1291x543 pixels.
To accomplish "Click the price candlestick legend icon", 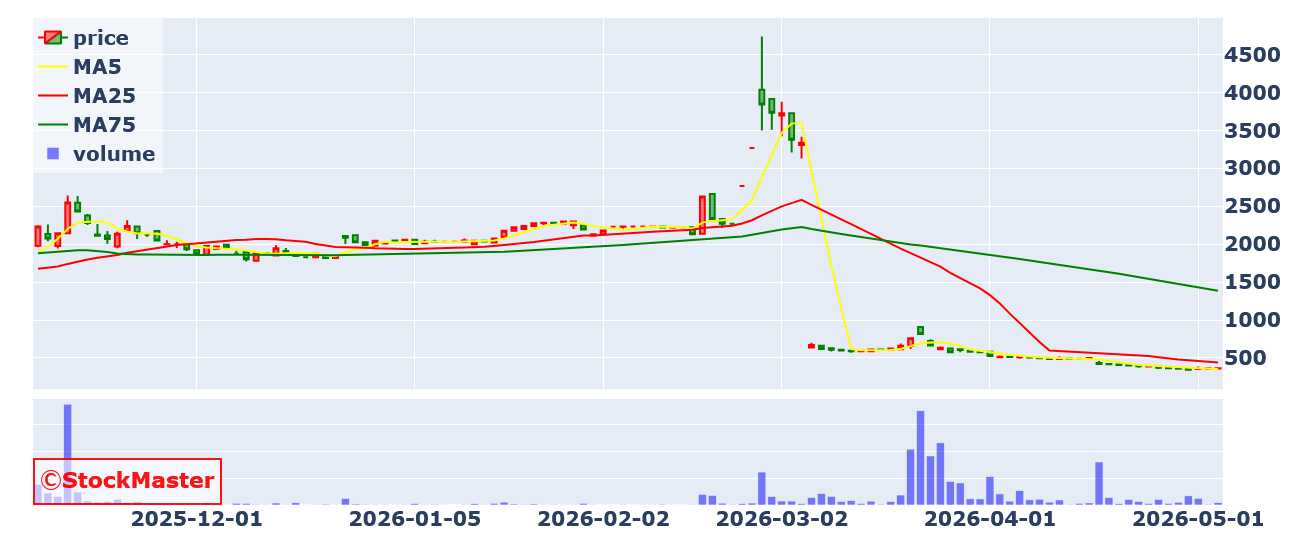I will 53,38.
